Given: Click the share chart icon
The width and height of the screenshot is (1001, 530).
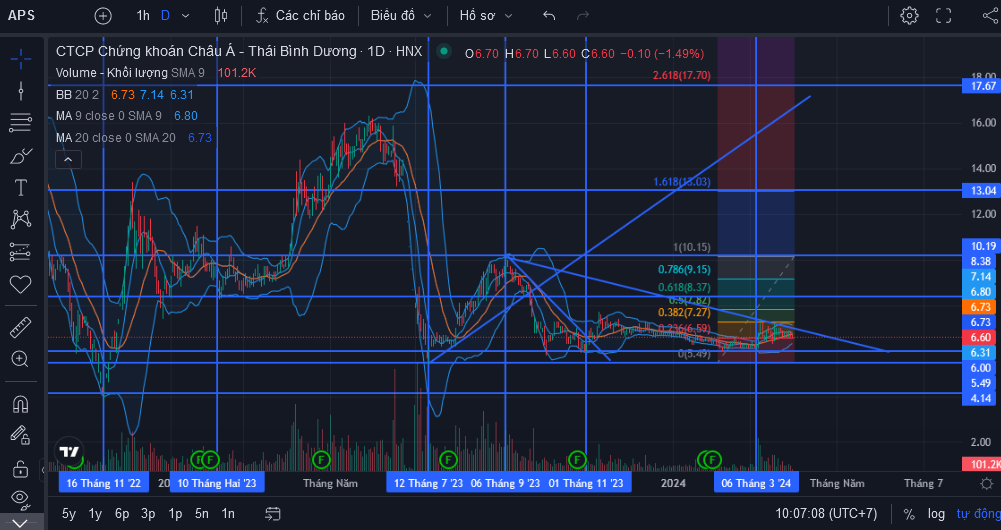Looking at the screenshot, I should pyautogui.click(x=991, y=16).
